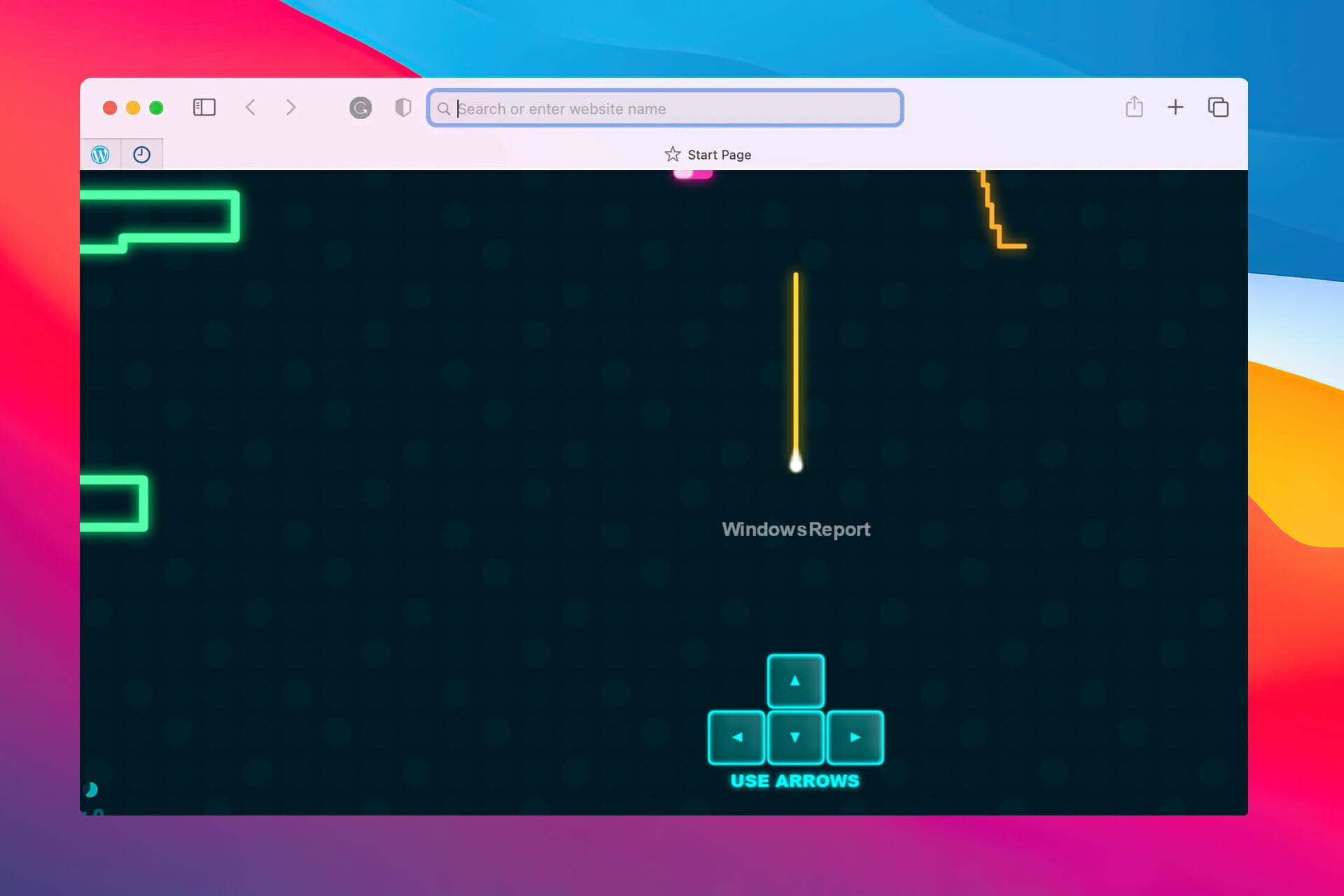Toggle the Safari sidebar button
1344x896 pixels.
pyautogui.click(x=204, y=107)
